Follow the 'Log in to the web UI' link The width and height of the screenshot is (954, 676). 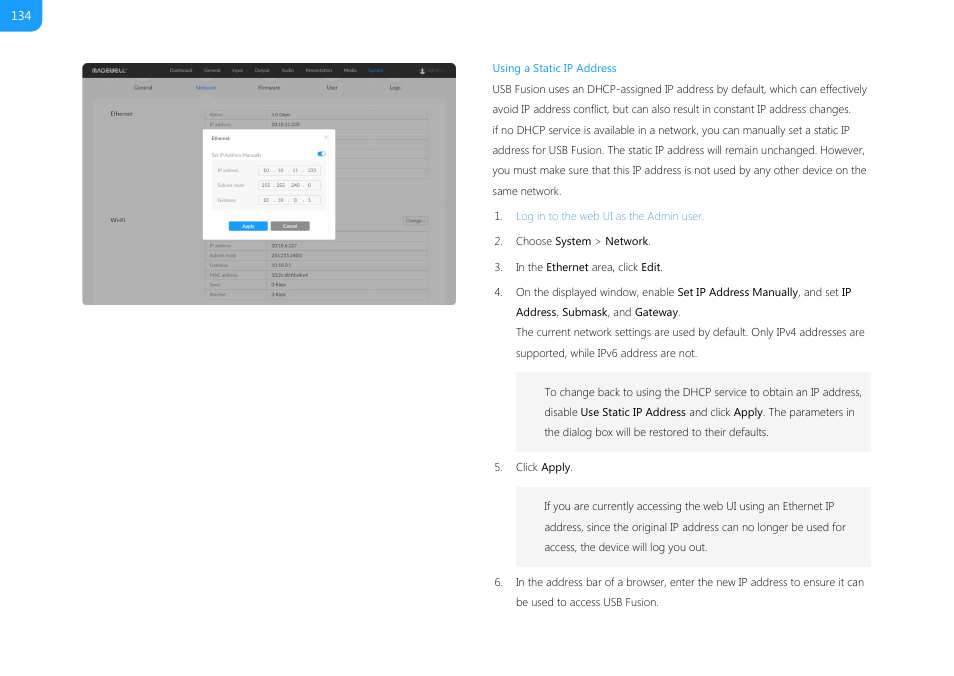tap(610, 216)
